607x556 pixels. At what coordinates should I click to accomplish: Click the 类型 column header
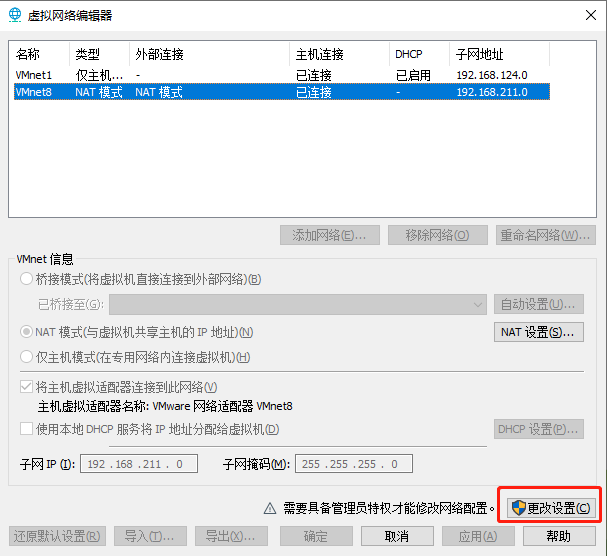(99, 54)
